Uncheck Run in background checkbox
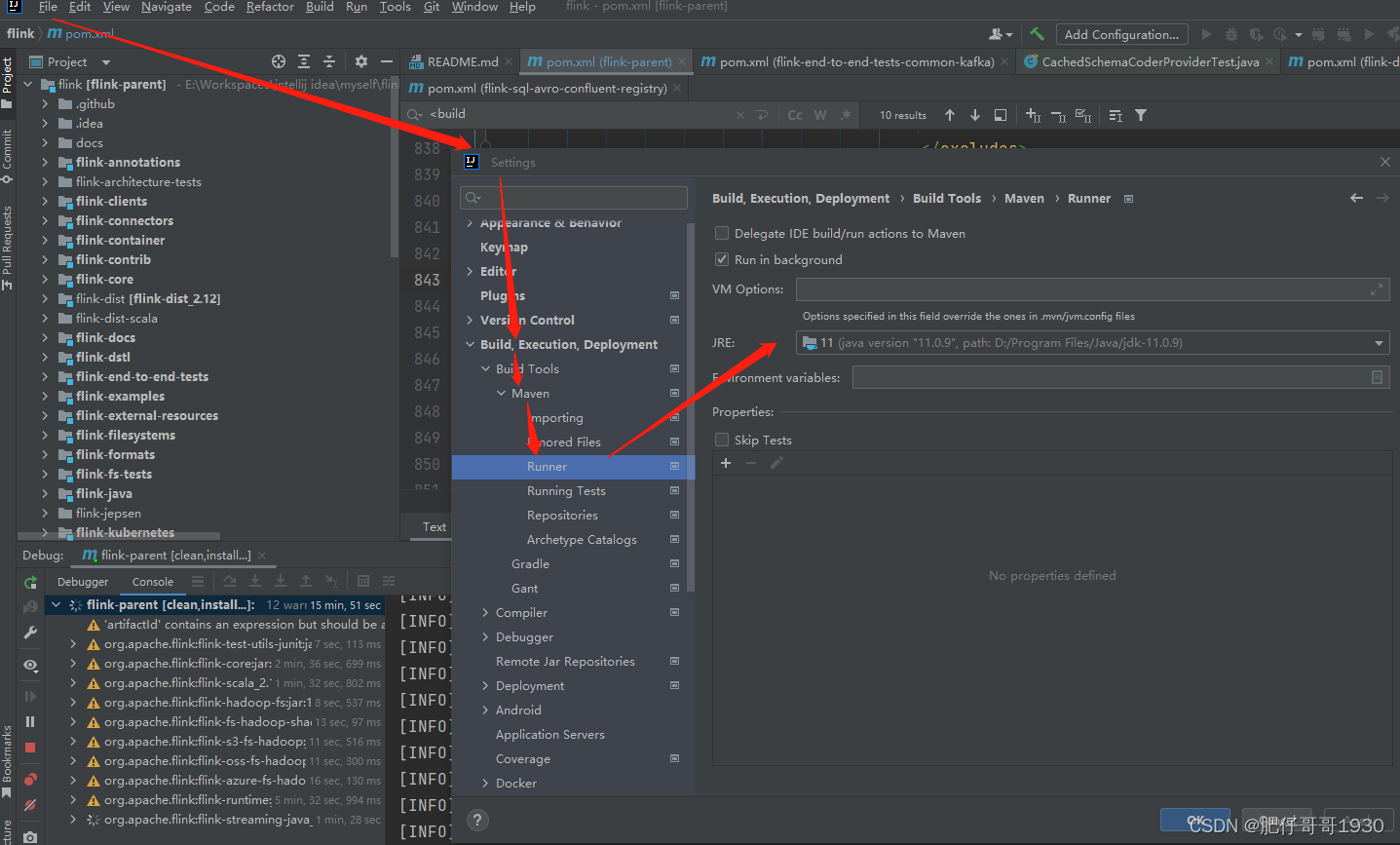The width and height of the screenshot is (1400, 845). (x=722, y=260)
